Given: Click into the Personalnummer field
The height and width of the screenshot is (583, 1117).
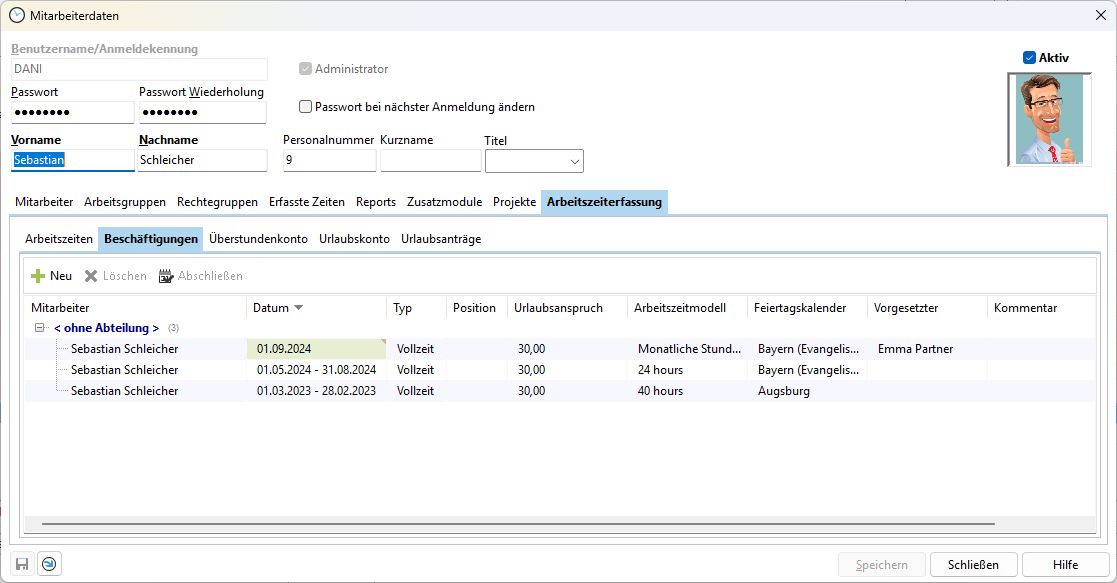Looking at the screenshot, I should pos(329,160).
